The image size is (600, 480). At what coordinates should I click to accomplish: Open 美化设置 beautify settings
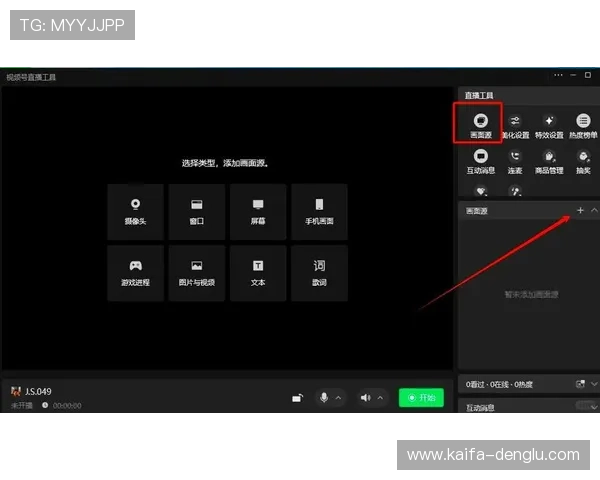tap(515, 125)
